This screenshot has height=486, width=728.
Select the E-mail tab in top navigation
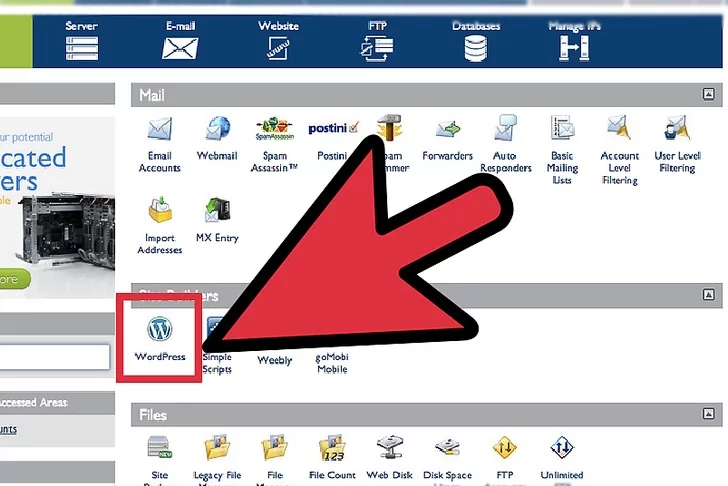(180, 40)
